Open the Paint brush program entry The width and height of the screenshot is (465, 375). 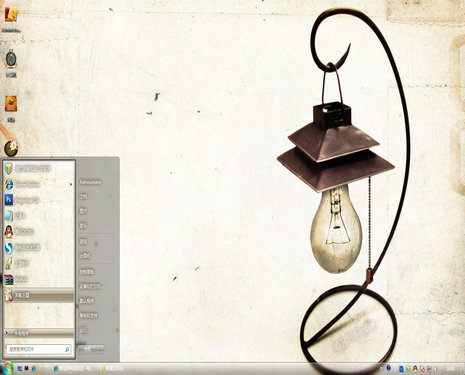tap(38, 263)
